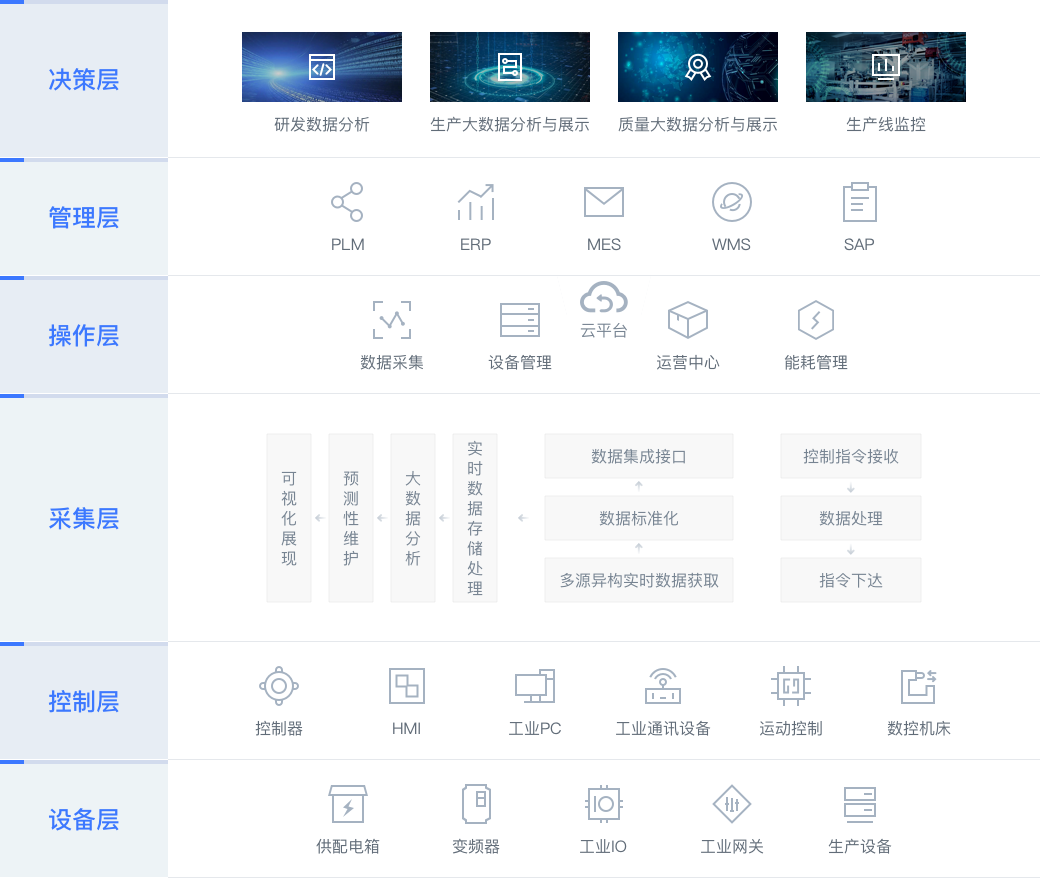Screen dimensions: 1040x878
Task: Click the HMI overlapping squares icon
Action: coord(407,686)
